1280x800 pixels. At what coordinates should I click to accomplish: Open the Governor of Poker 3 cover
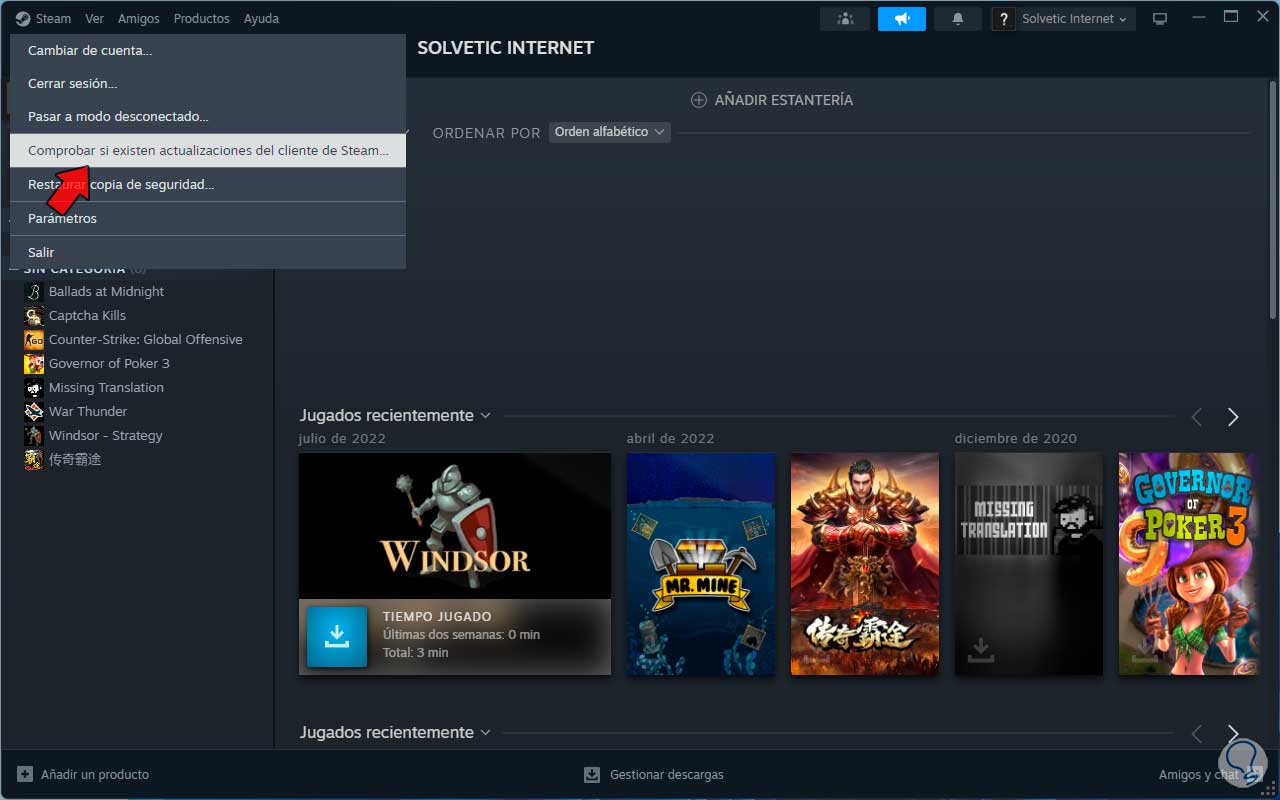1187,564
